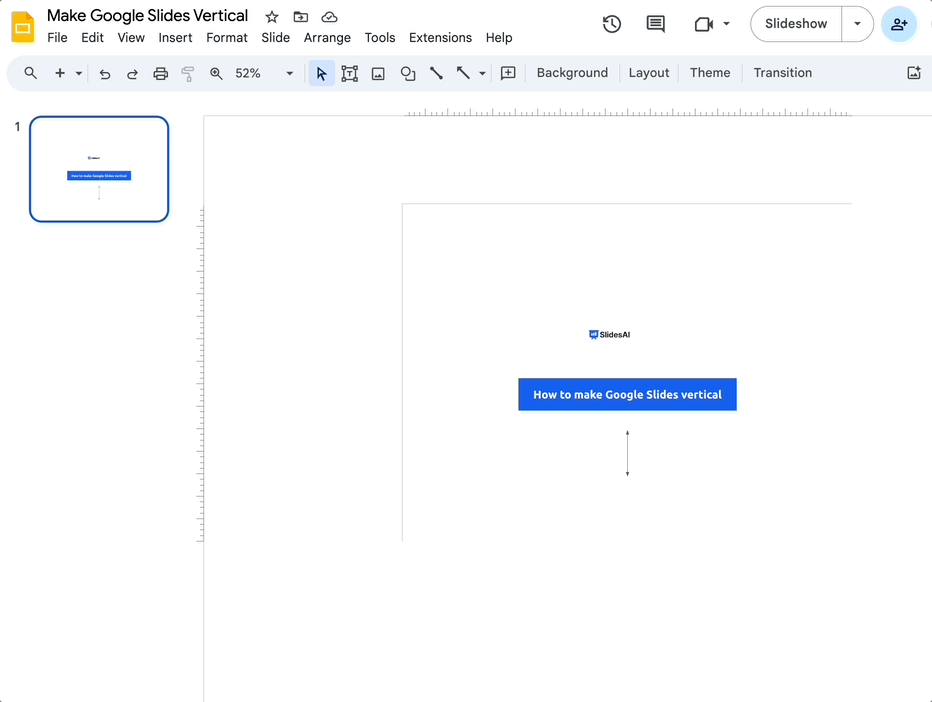The width and height of the screenshot is (932, 702).
Task: Check the document's cloud save status
Action: coord(329,16)
